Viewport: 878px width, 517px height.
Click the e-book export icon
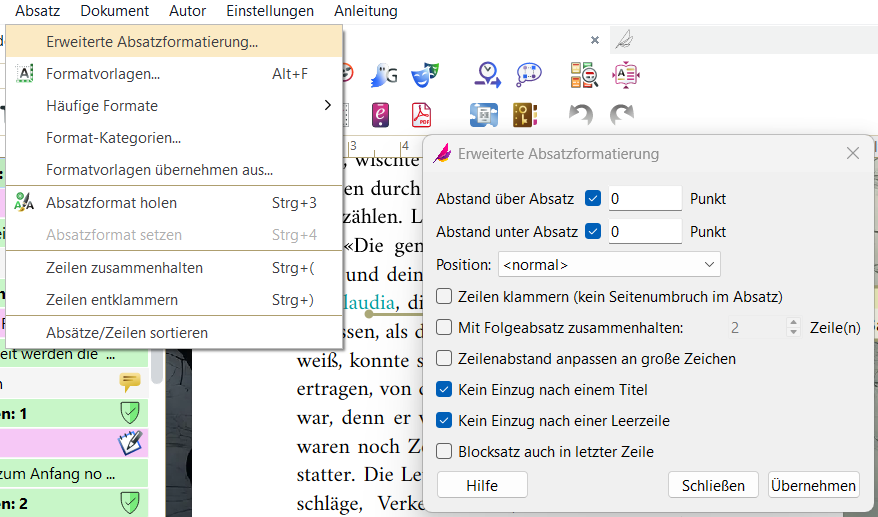tap(381, 115)
